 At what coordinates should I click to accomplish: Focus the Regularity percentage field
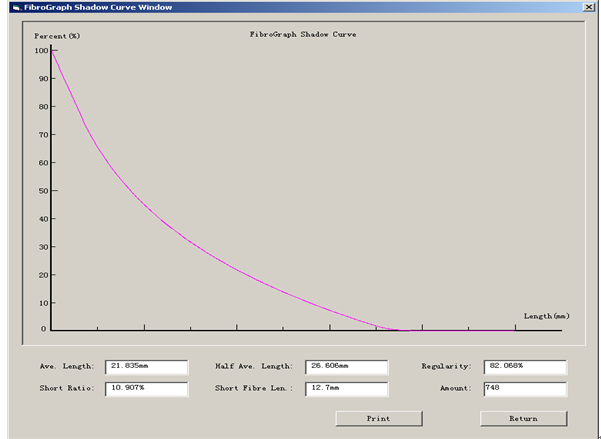[x=525, y=367]
